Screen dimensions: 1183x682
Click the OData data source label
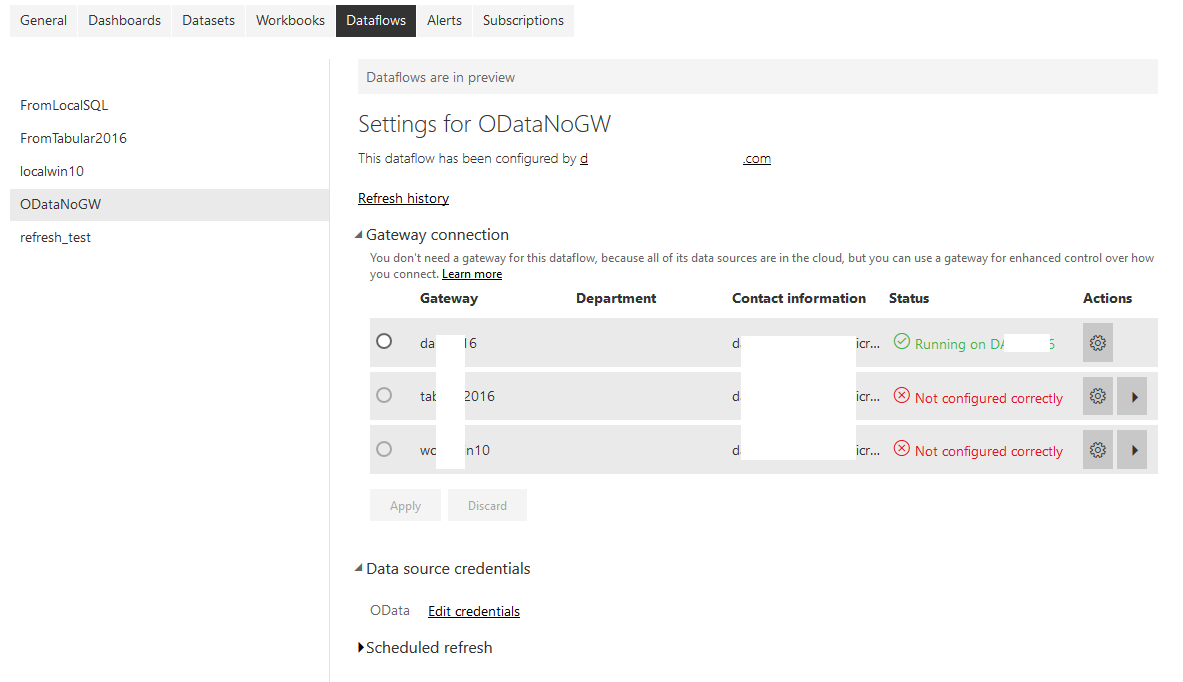[x=389, y=610]
